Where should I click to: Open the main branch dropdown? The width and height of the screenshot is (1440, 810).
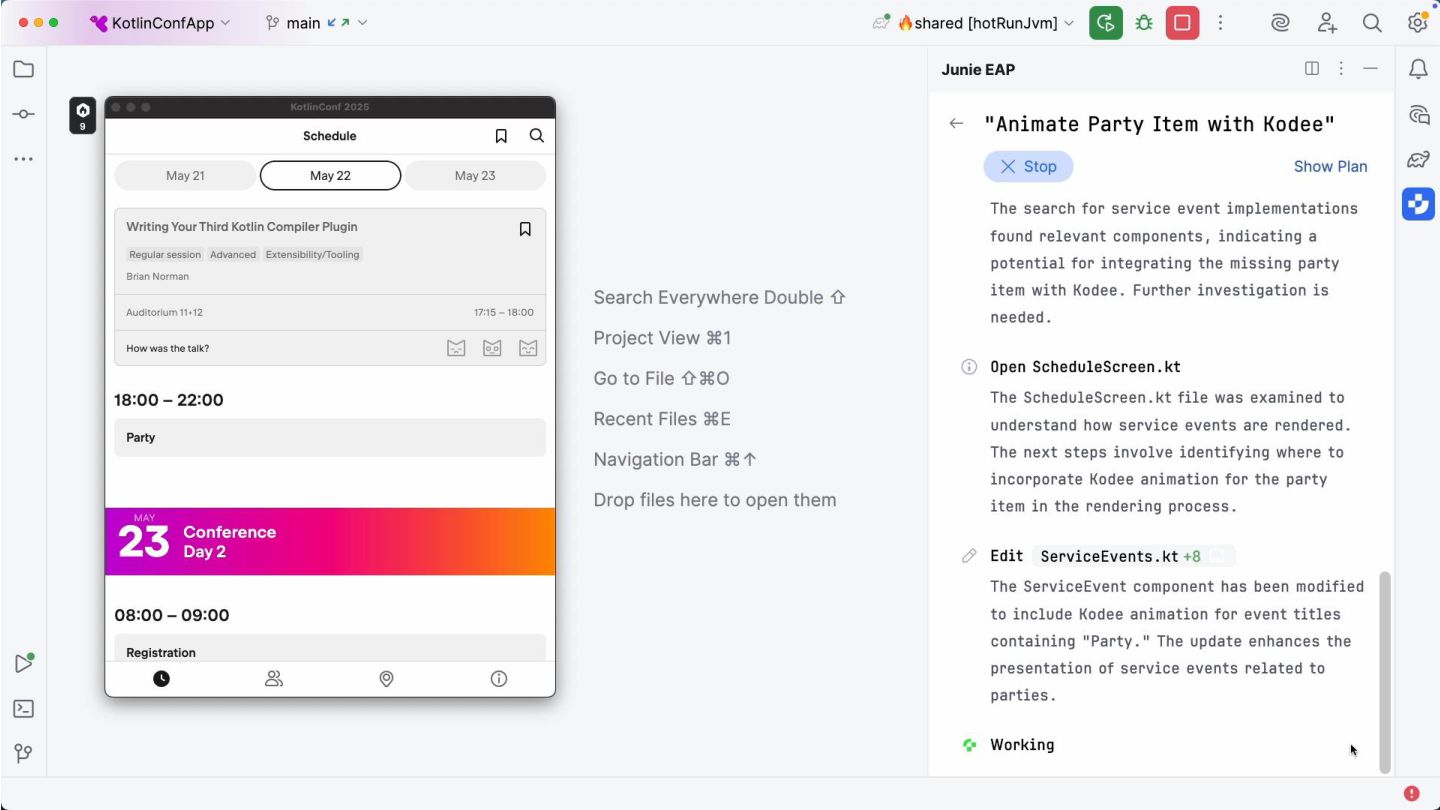tap(316, 23)
